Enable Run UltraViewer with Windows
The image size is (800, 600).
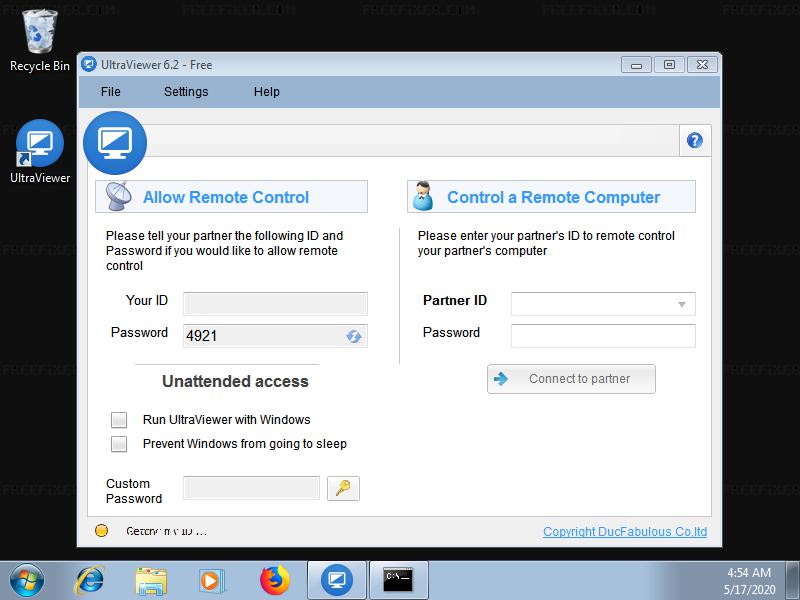click(119, 420)
